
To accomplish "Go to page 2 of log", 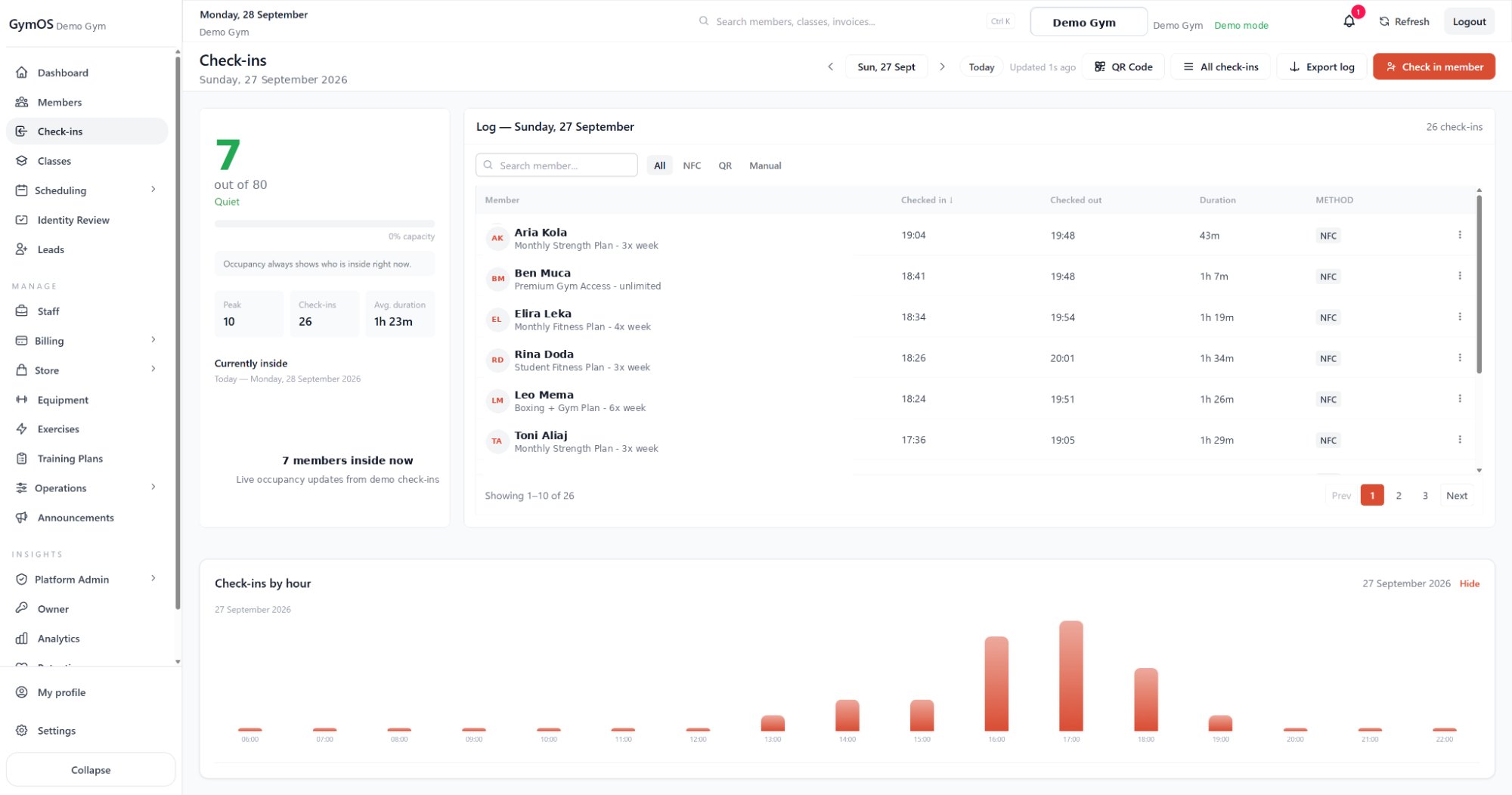I will (1399, 496).
